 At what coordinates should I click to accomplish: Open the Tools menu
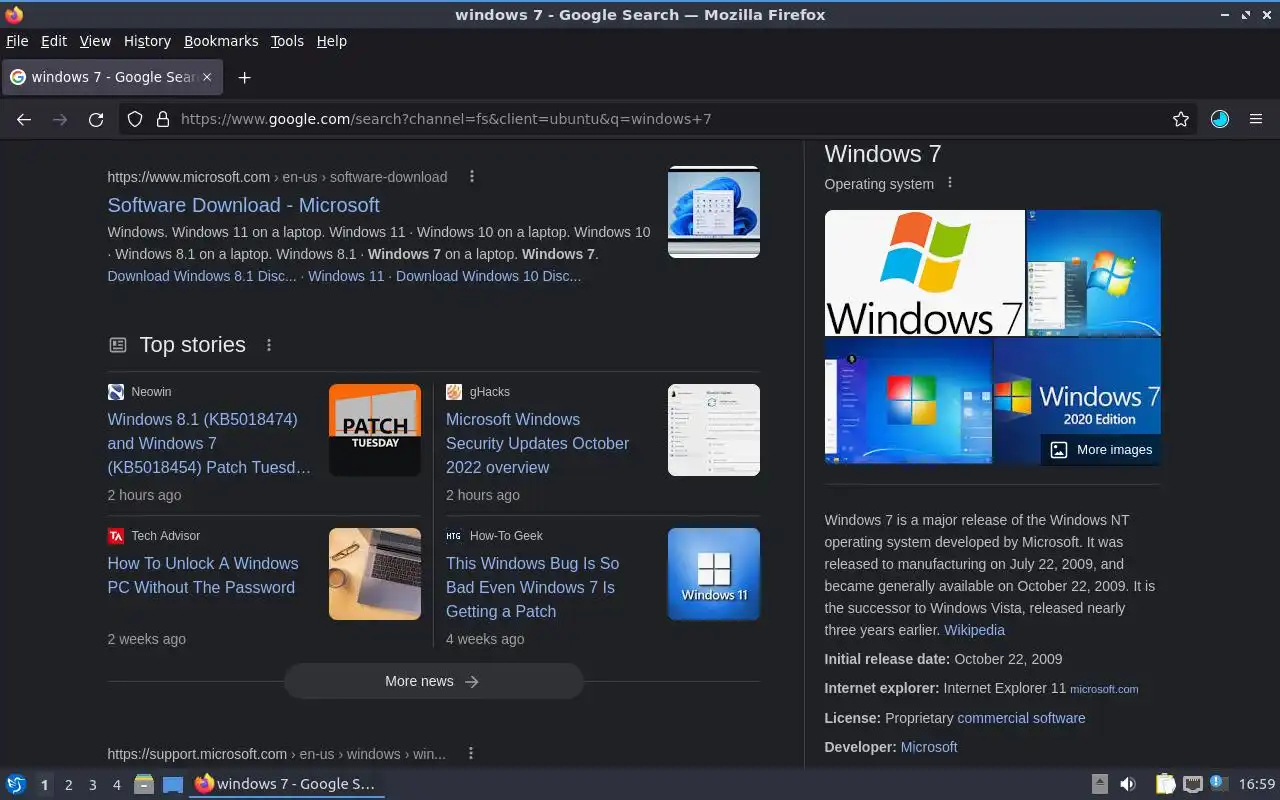[x=287, y=41]
